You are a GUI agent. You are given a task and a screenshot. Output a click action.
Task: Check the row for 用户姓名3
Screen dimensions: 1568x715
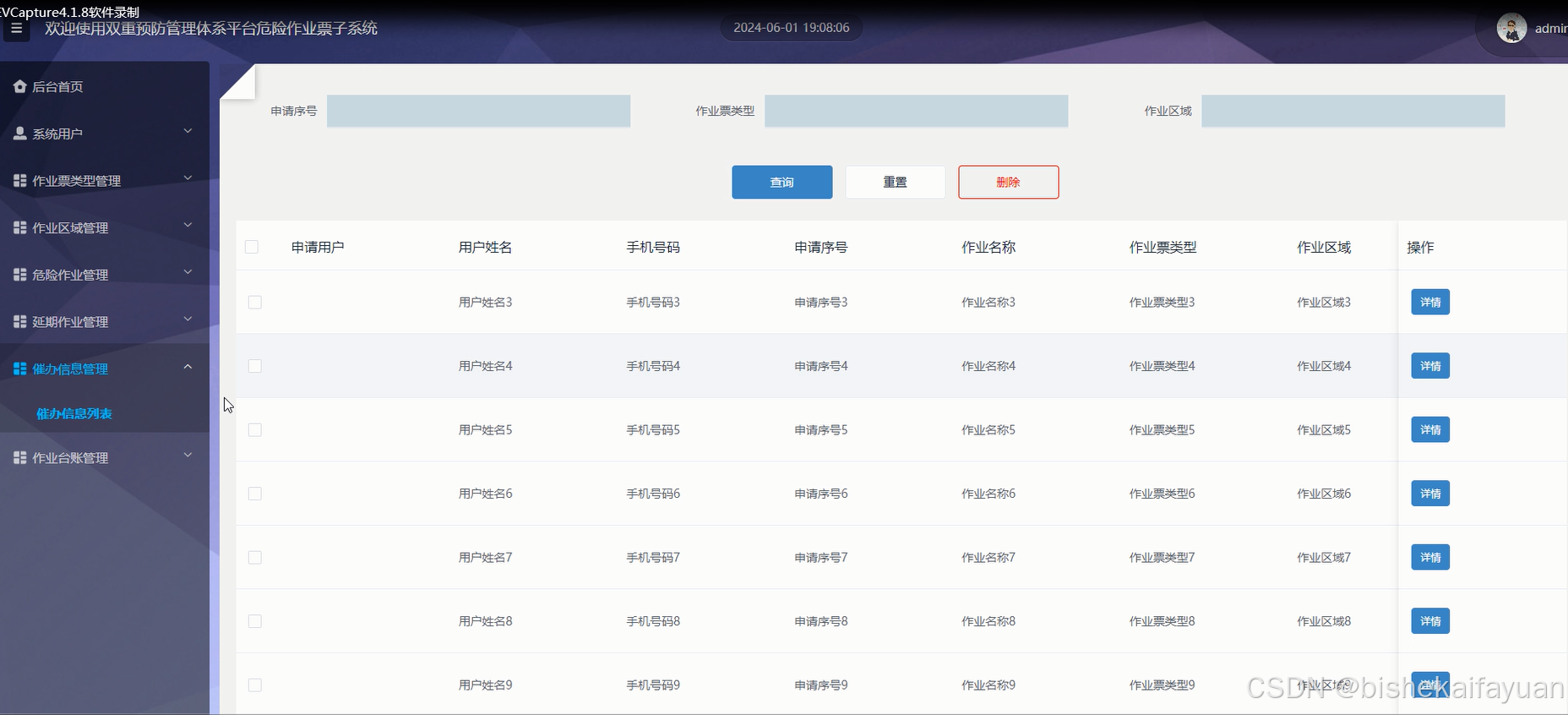click(x=255, y=303)
